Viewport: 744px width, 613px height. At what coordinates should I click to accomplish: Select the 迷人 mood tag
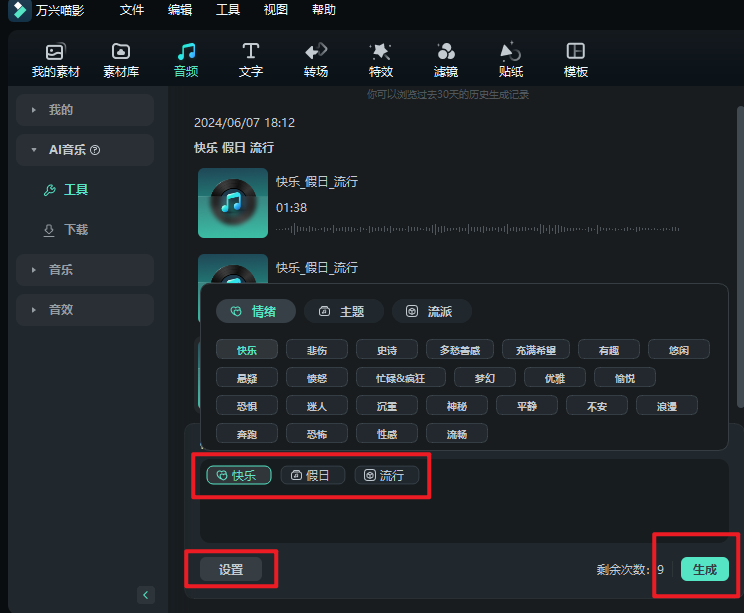(316, 406)
